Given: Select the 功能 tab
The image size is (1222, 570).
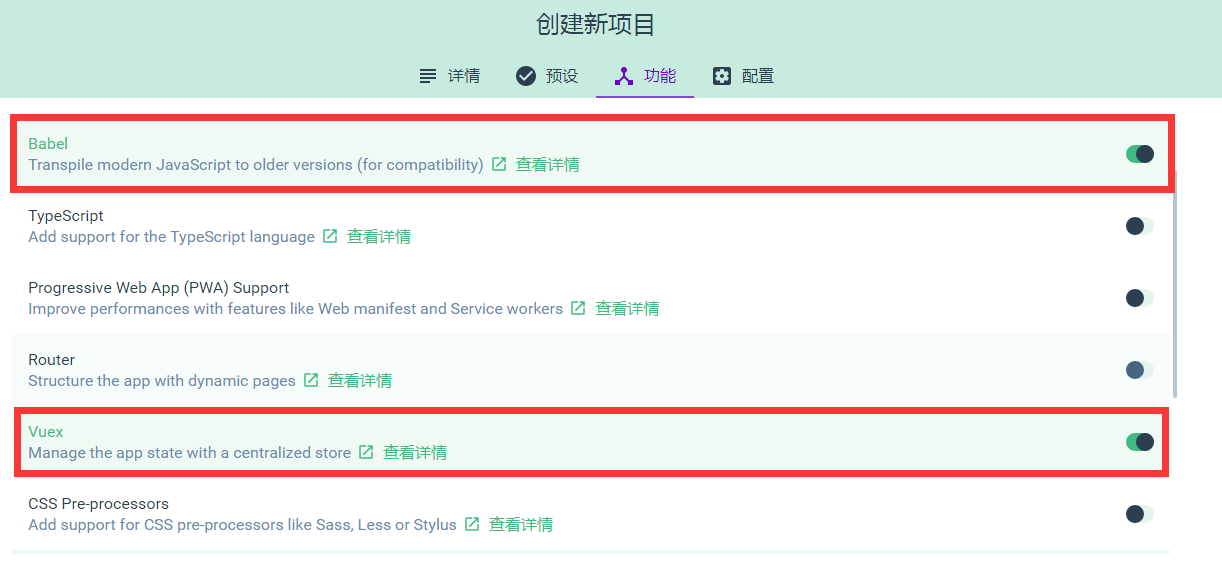Looking at the screenshot, I should click(x=645, y=76).
